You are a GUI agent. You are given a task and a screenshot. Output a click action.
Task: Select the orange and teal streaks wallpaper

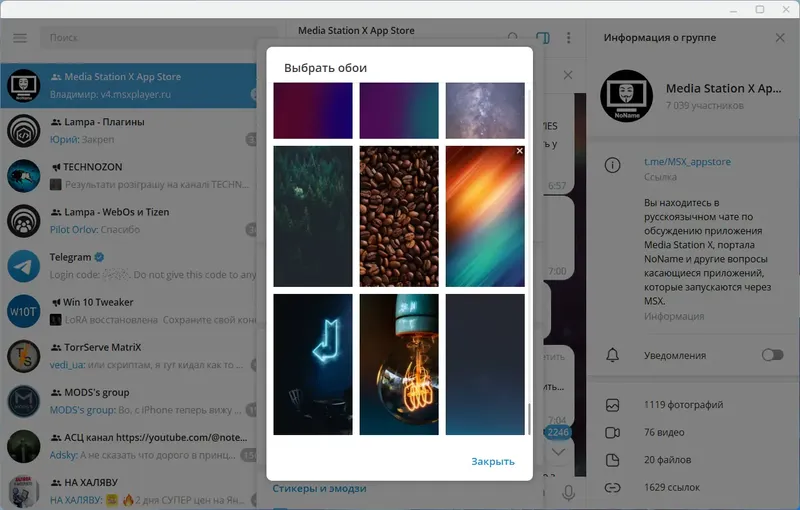[x=485, y=216]
